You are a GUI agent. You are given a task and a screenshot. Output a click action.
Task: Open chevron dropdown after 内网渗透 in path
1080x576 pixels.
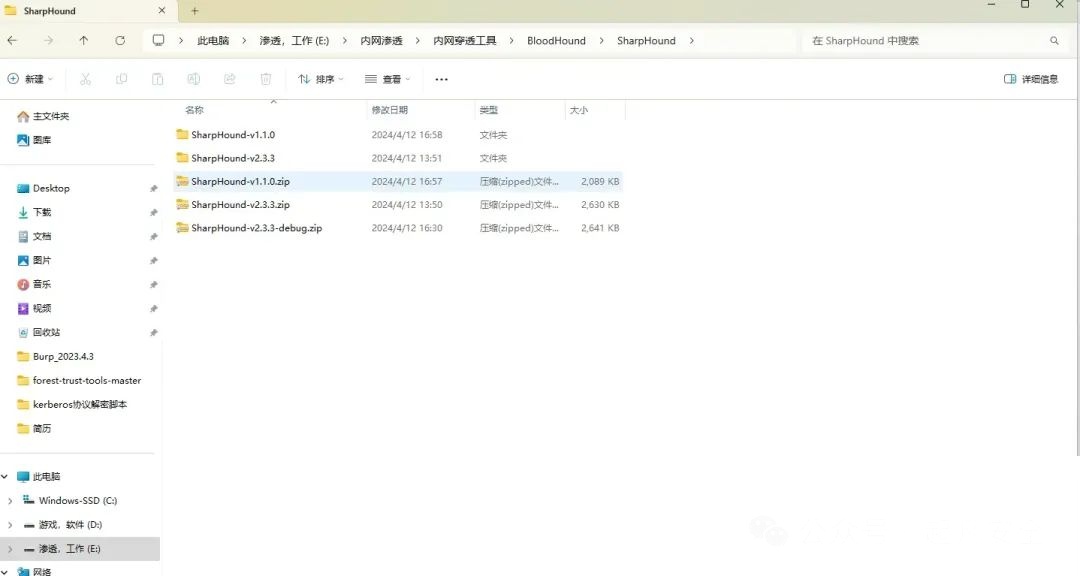pyautogui.click(x=417, y=41)
